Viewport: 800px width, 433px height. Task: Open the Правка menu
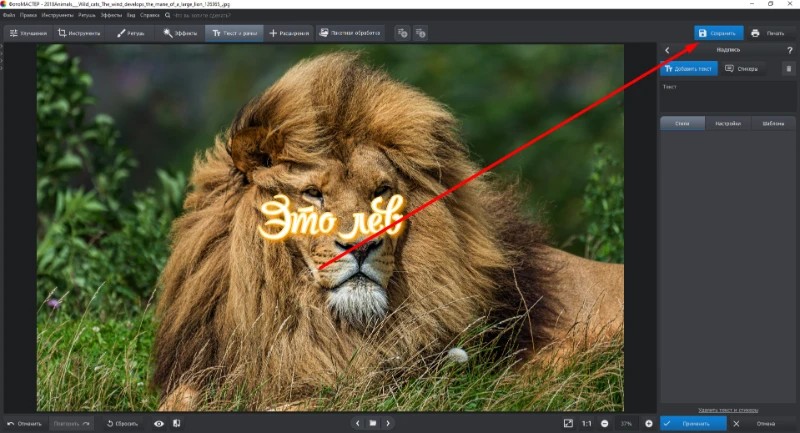pos(28,15)
